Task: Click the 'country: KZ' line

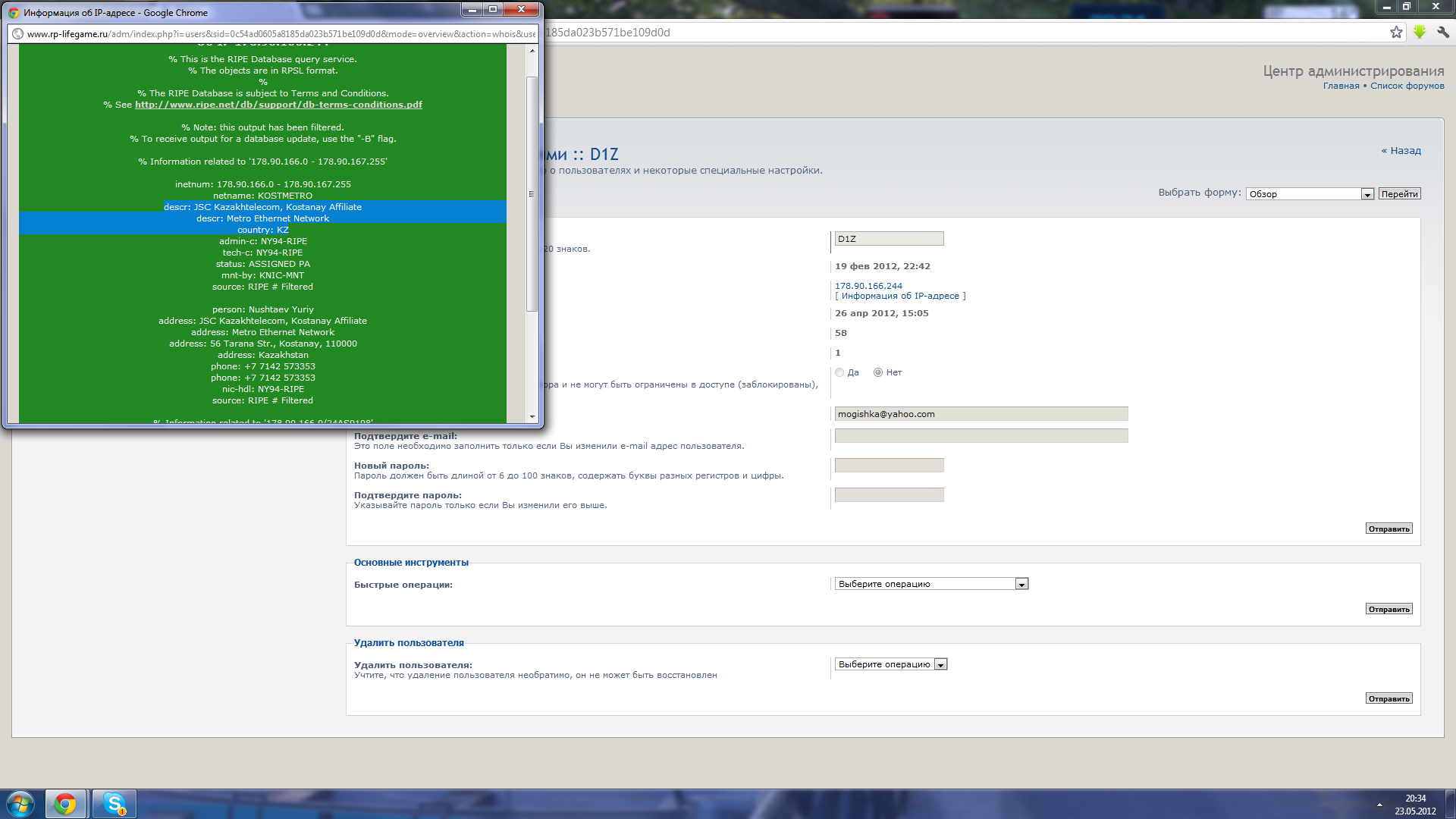Action: click(262, 230)
